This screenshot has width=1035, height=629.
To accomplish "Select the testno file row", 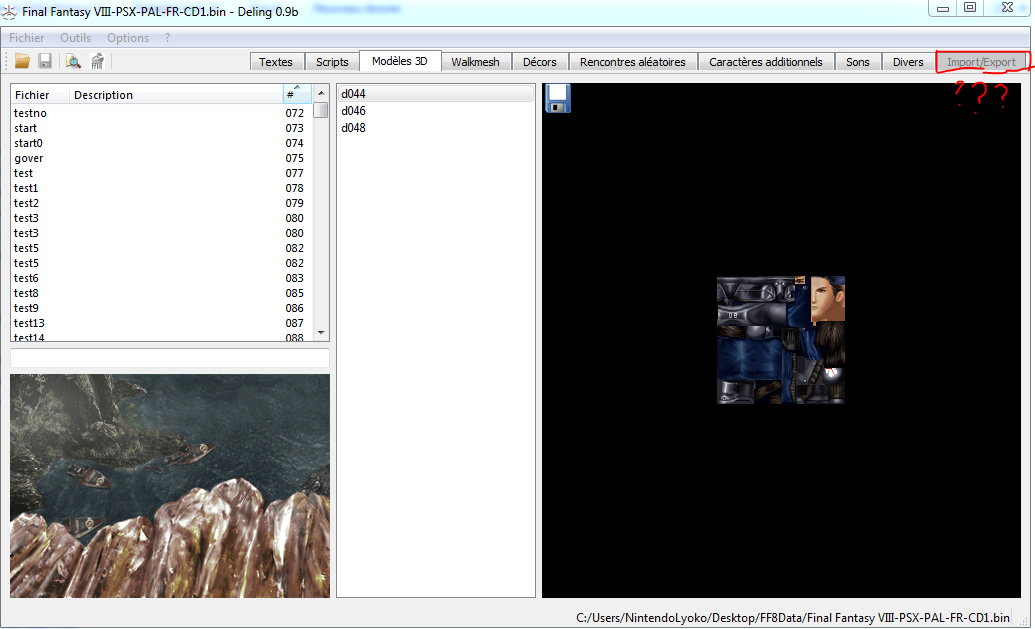I will coord(162,113).
